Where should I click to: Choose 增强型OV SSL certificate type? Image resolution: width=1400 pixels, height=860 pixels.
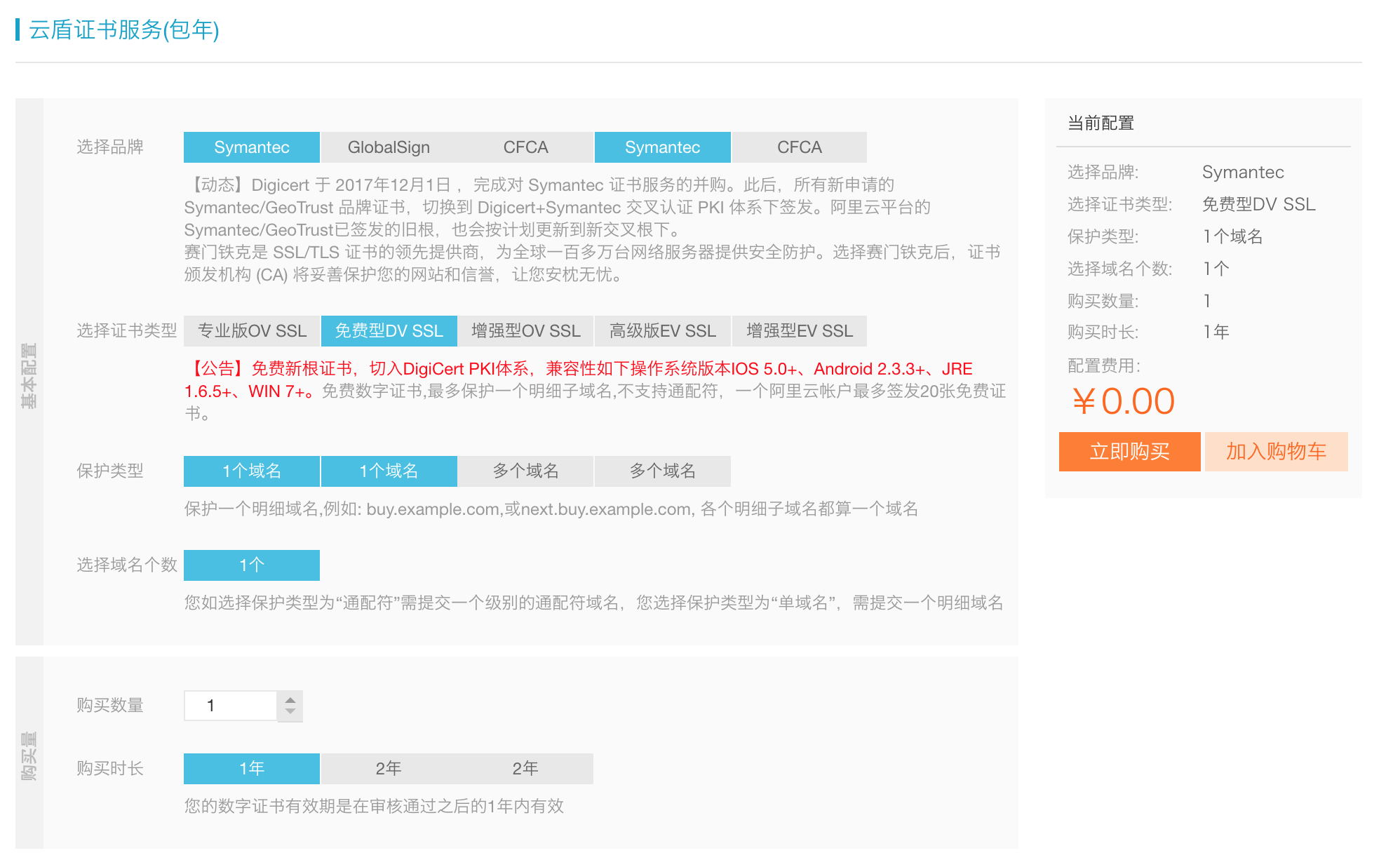pyautogui.click(x=525, y=331)
